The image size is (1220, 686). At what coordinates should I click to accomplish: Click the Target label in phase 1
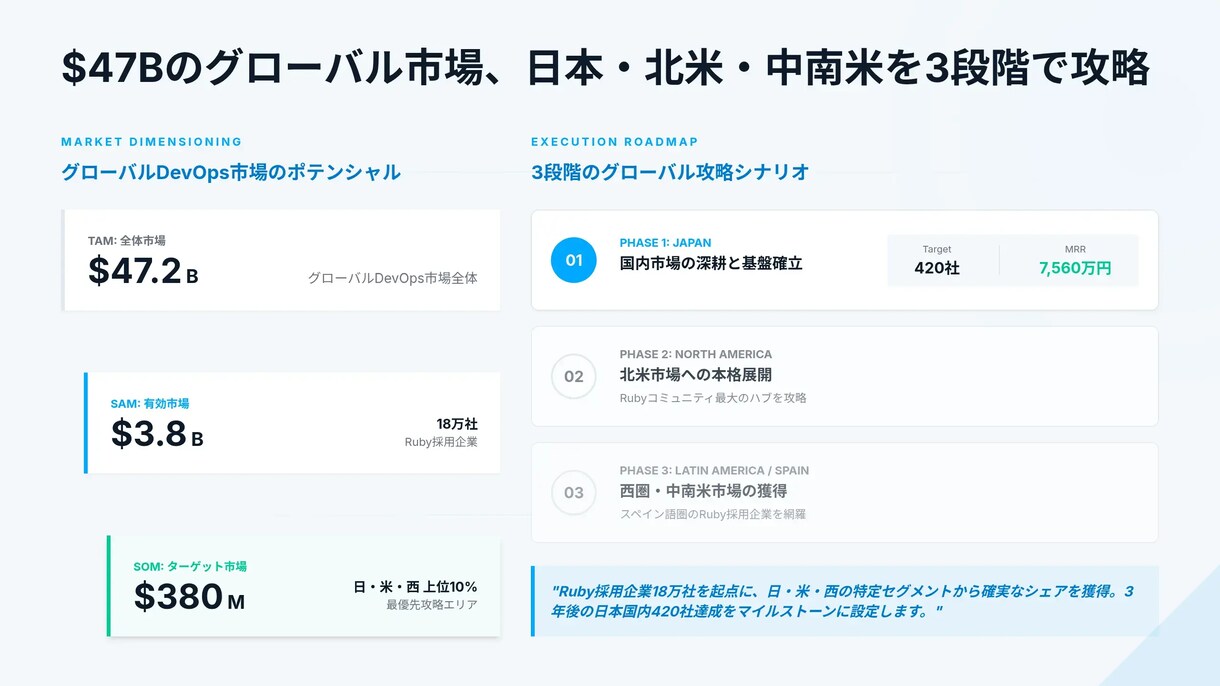(x=937, y=249)
